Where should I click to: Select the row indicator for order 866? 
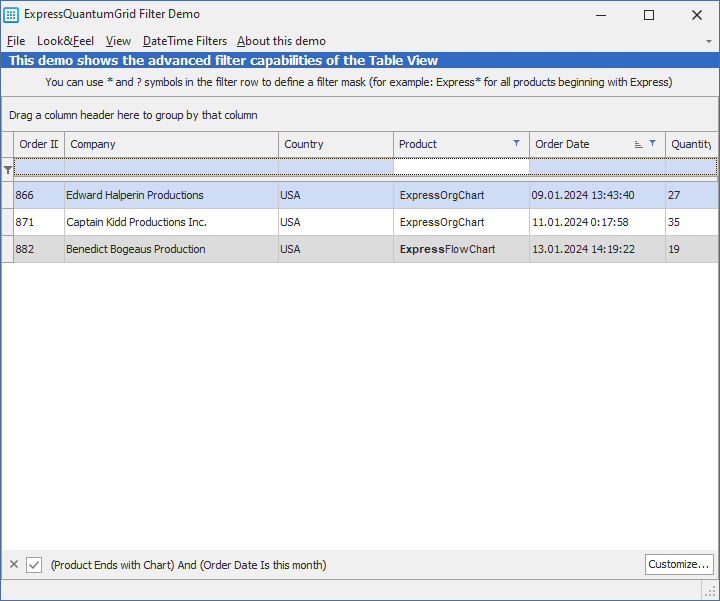coord(7,195)
